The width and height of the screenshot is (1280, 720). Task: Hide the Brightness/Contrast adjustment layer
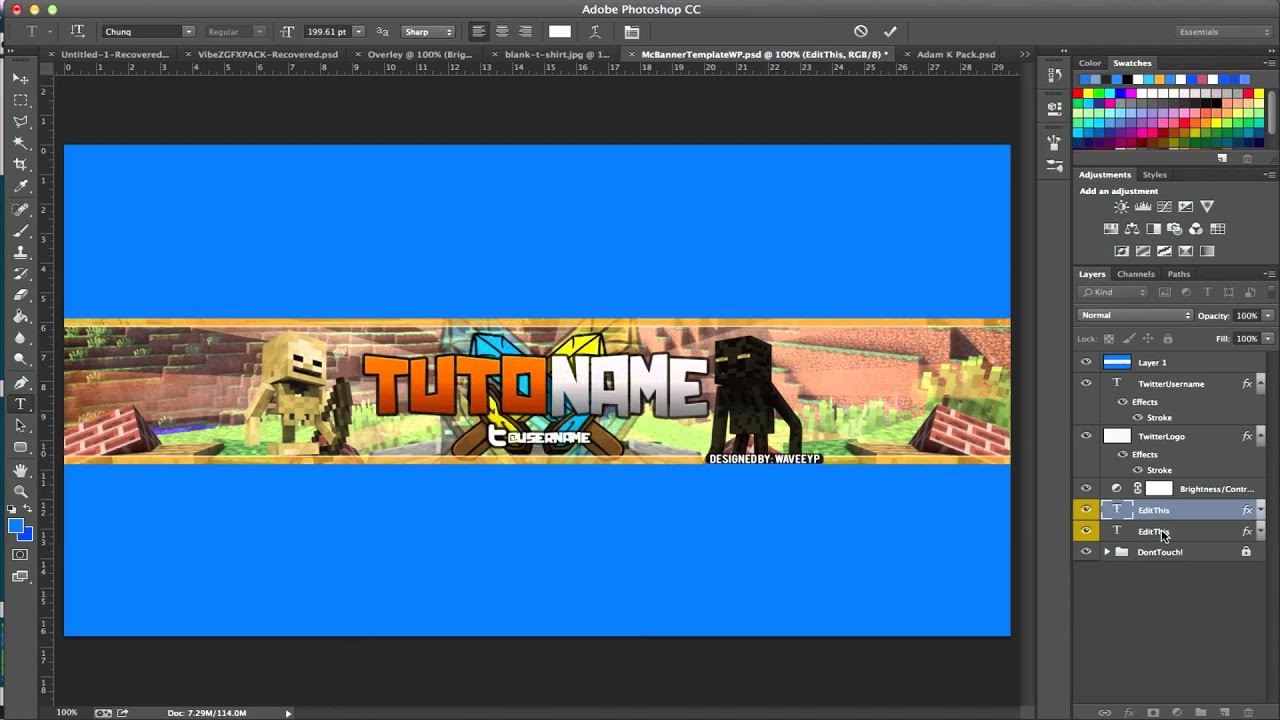1086,489
